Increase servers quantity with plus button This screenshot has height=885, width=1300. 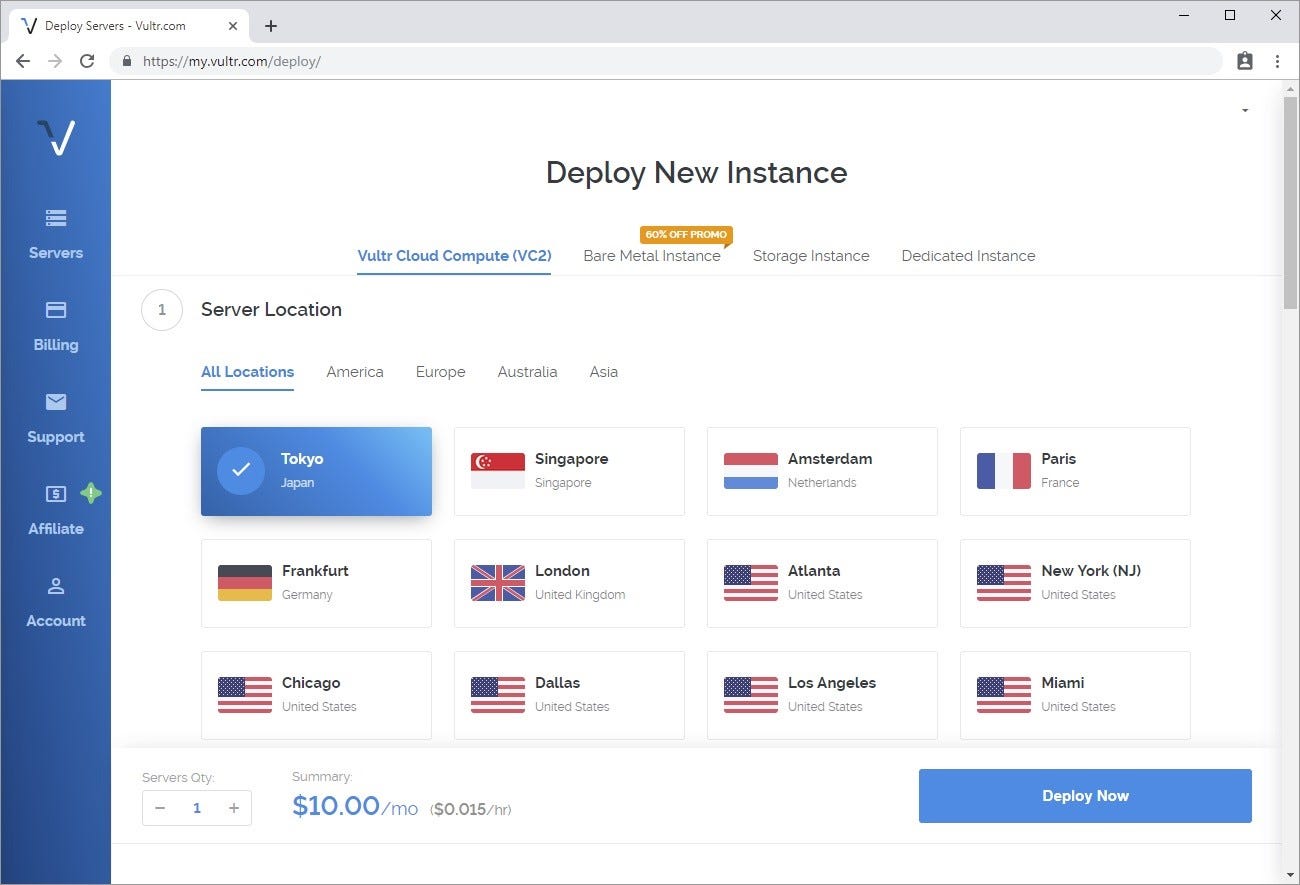[234, 808]
